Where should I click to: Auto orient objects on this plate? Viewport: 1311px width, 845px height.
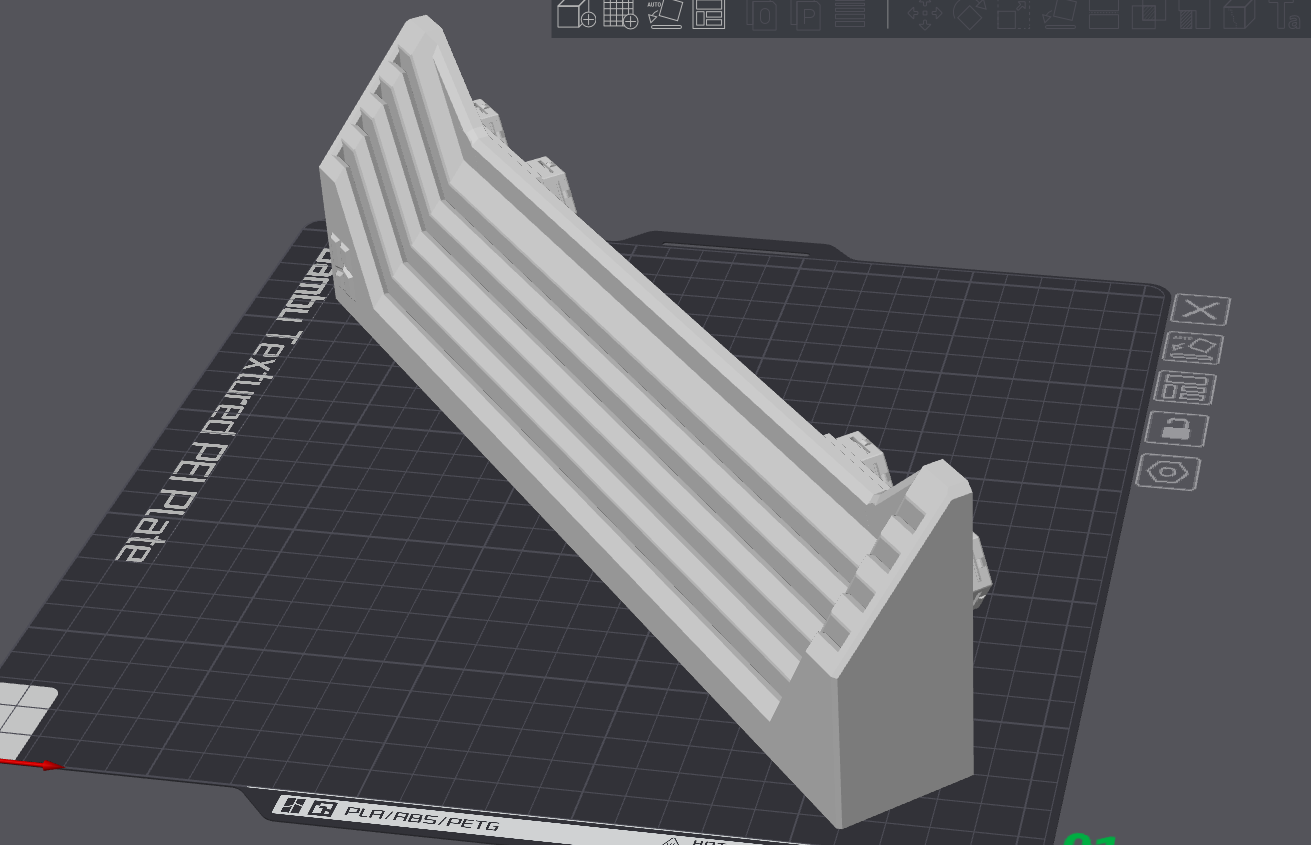pos(1194,349)
